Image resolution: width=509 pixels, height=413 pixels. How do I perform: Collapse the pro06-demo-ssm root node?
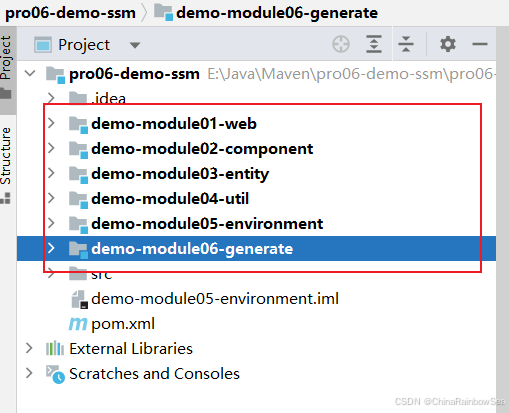30,73
